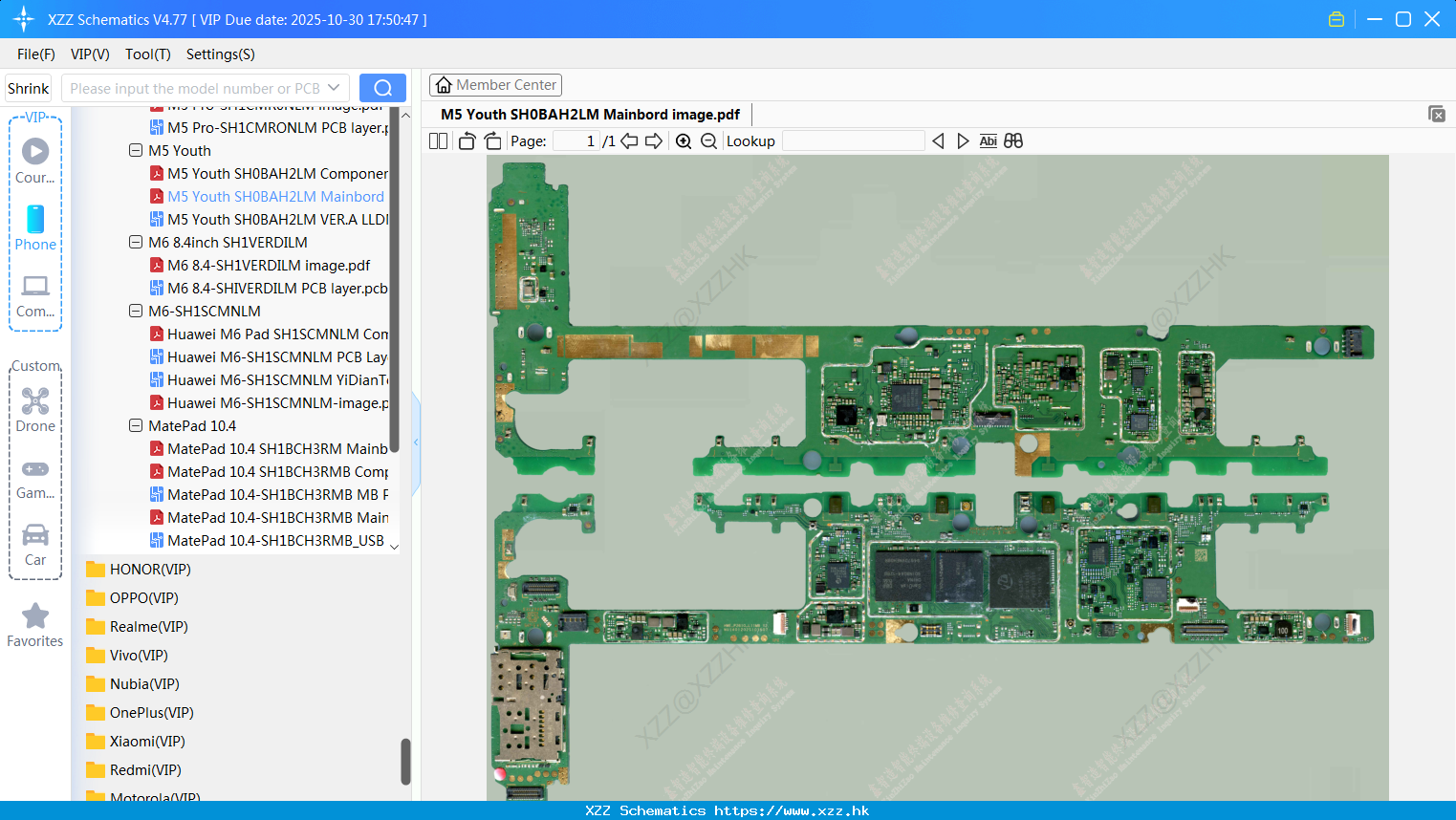1456x820 pixels.
Task: Click the model number search input field
Action: (193, 88)
